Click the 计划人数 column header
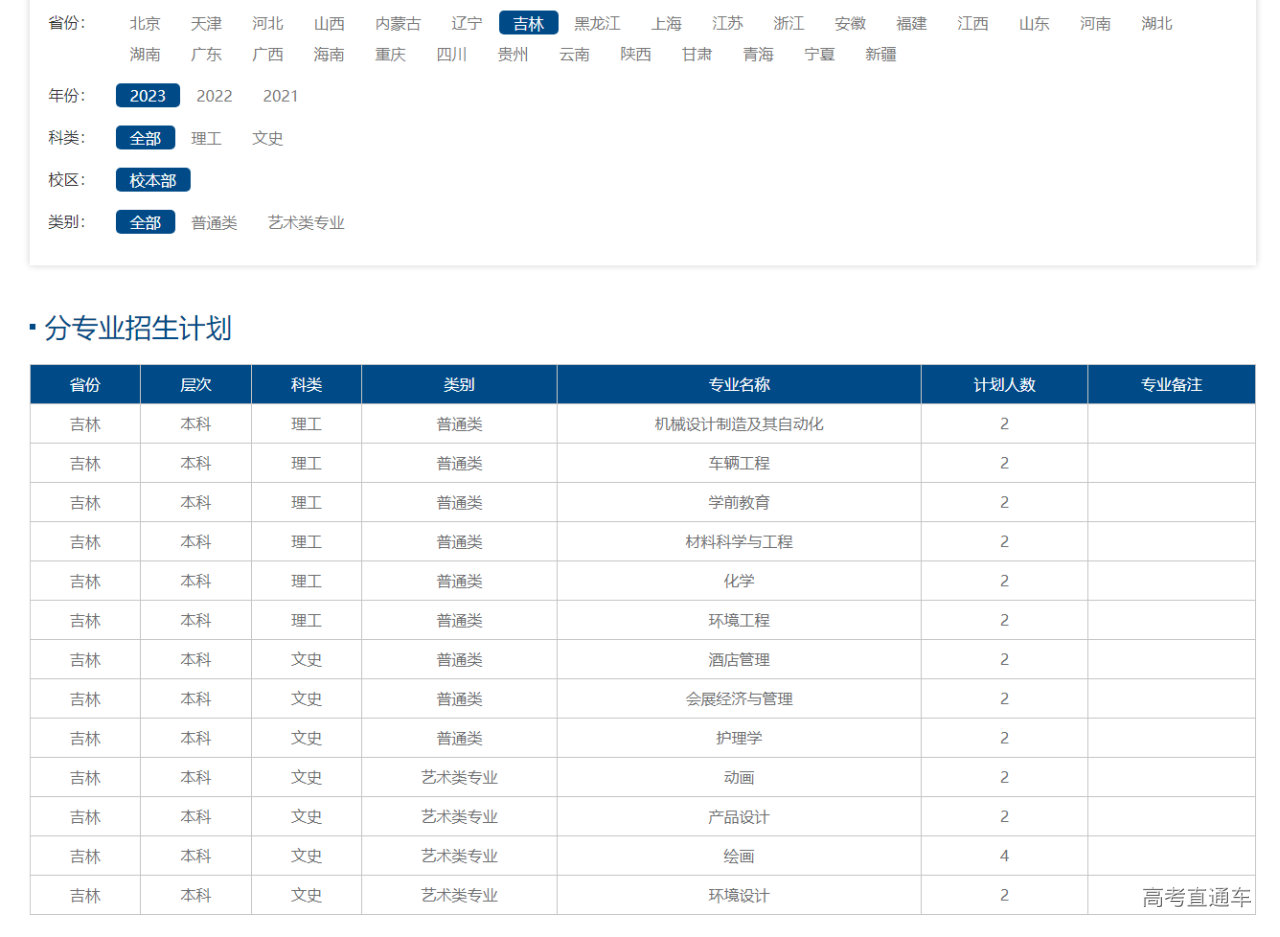Viewport: 1280px width, 937px height. click(x=1004, y=385)
